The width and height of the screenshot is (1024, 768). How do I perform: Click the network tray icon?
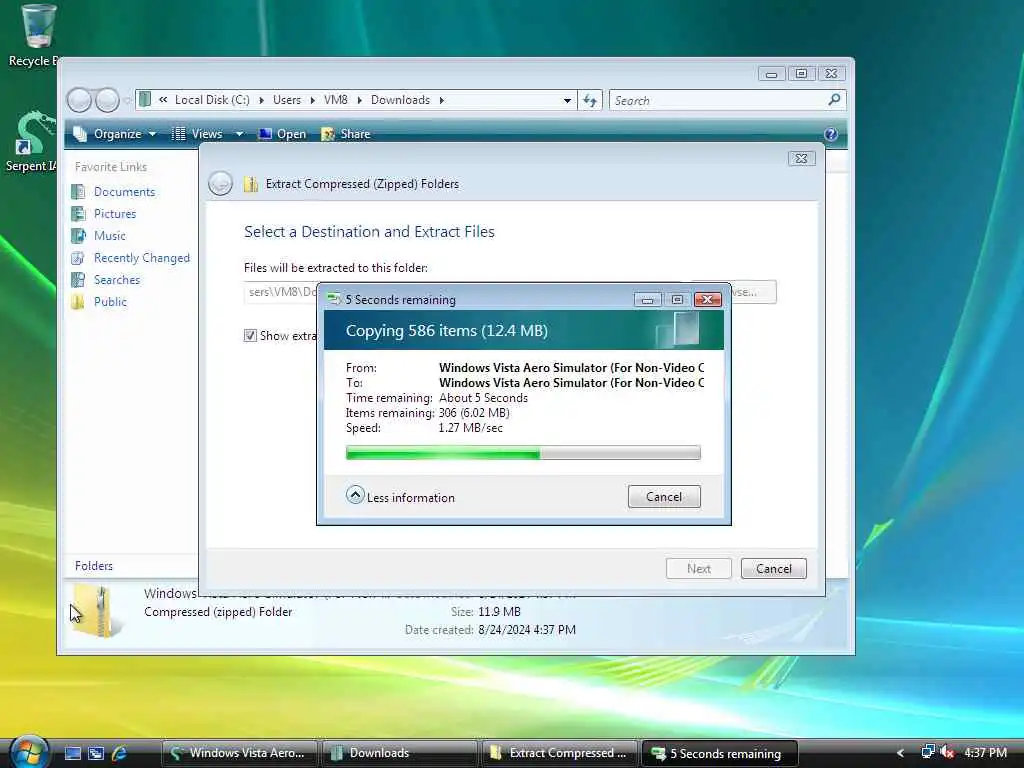[927, 752]
